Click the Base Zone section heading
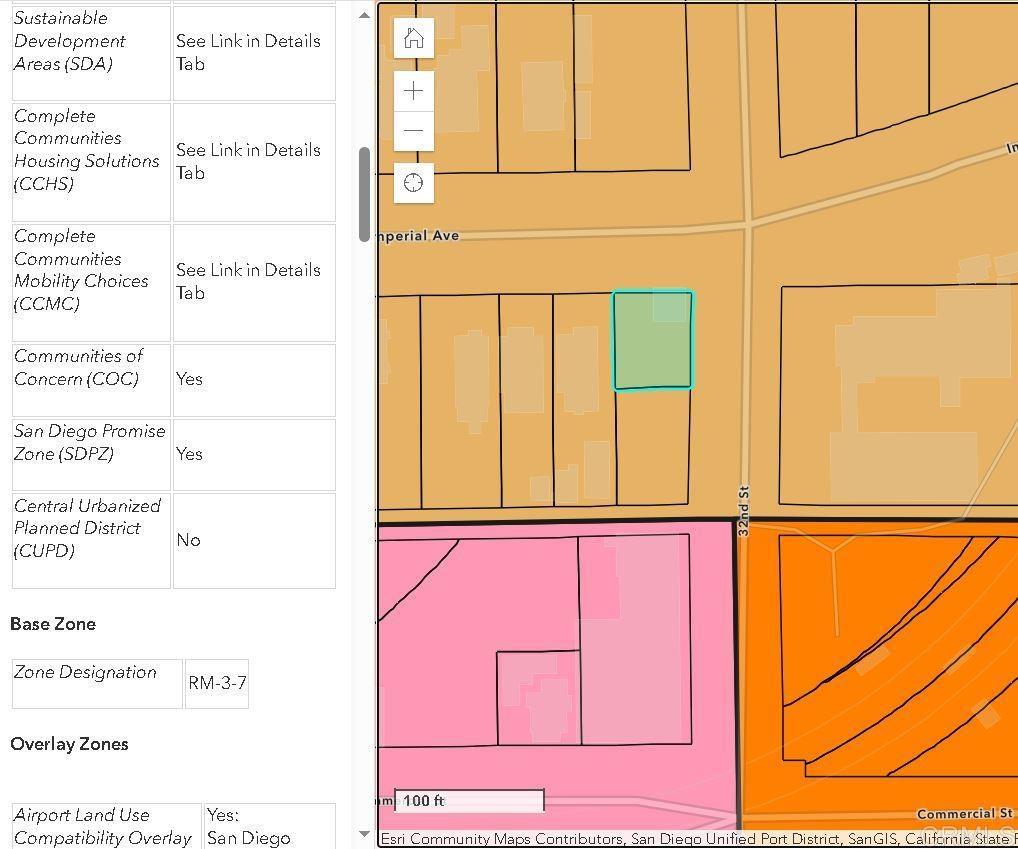 (x=53, y=624)
